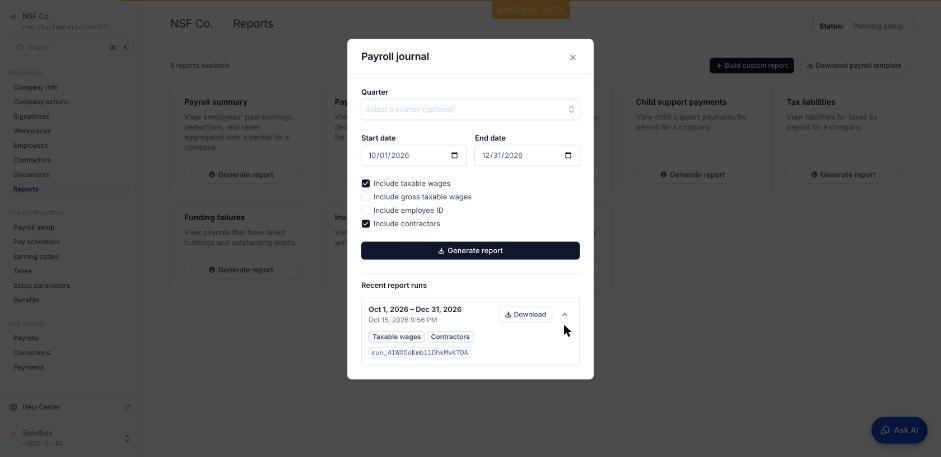
Task: Check Include employee ID checkbox
Action: pyautogui.click(x=365, y=211)
